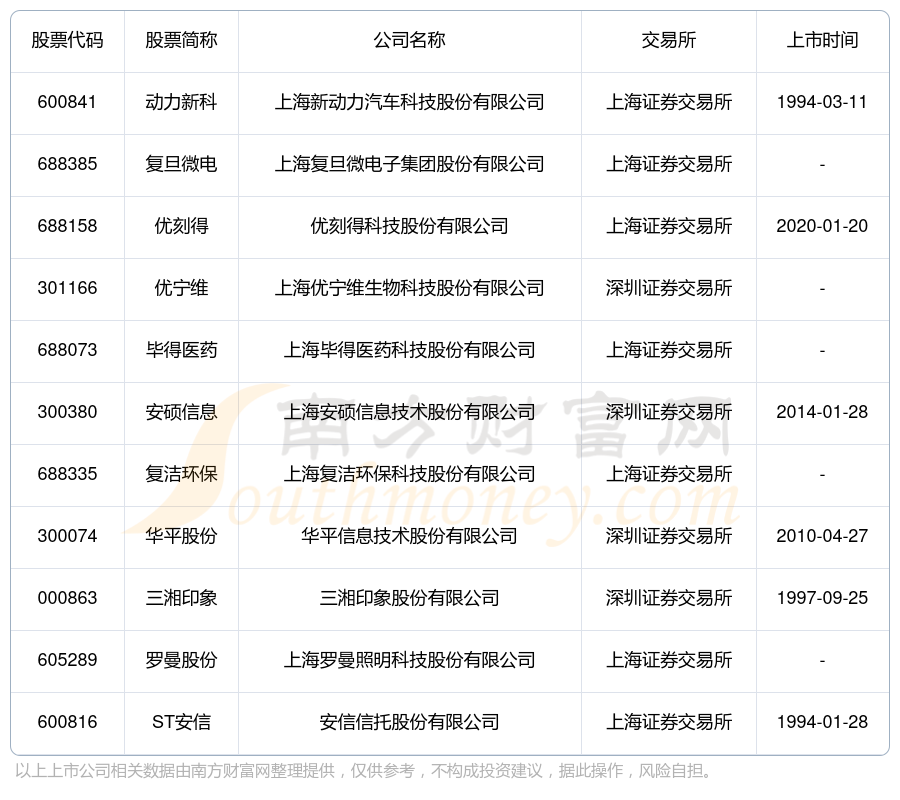Viewport: 900px width, 800px height.
Task: Select stock code 600816
Action: (67, 722)
